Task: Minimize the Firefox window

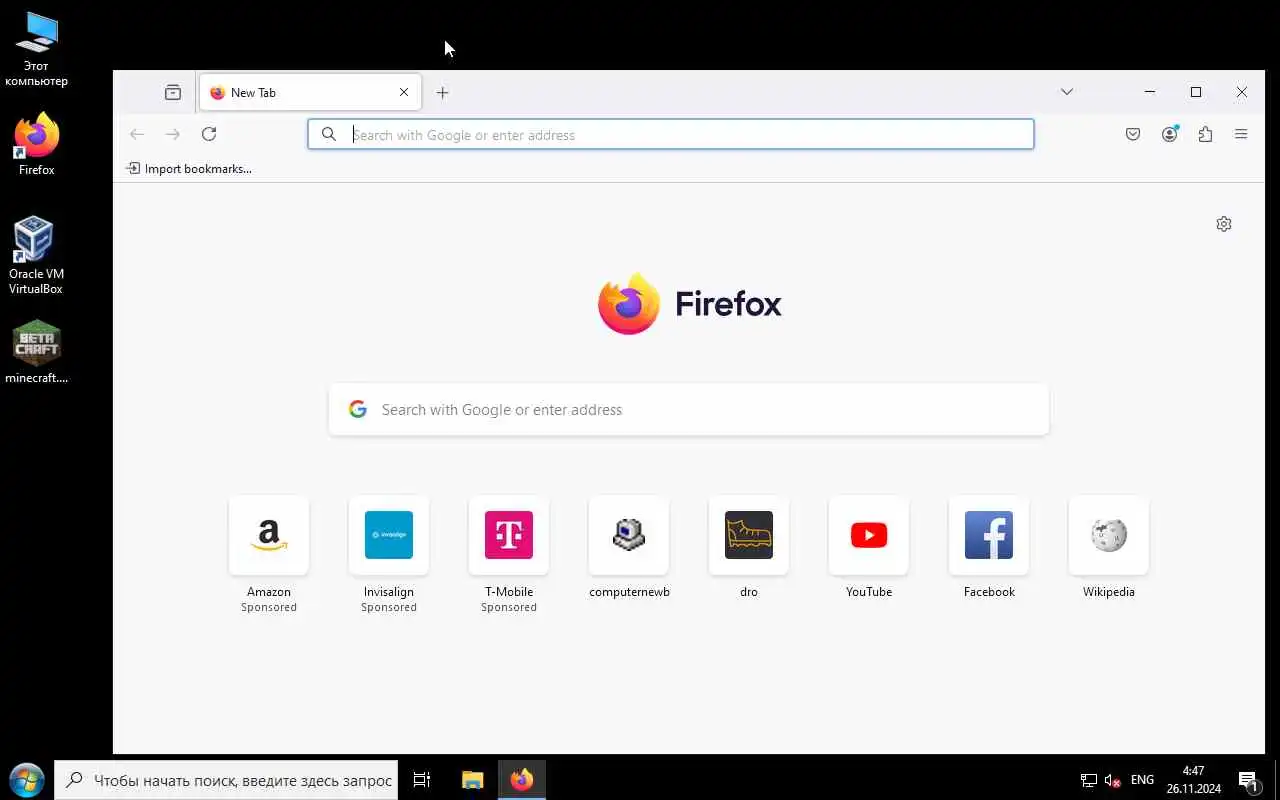Action: click(1150, 92)
